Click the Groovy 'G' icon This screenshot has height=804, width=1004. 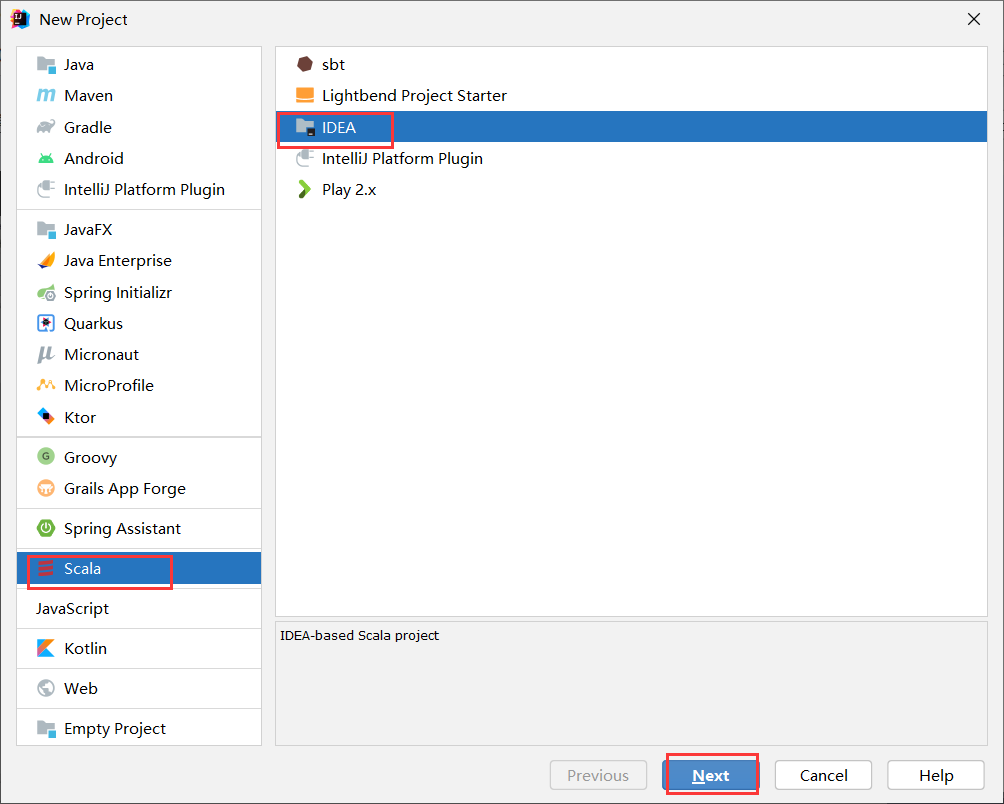(x=46, y=456)
